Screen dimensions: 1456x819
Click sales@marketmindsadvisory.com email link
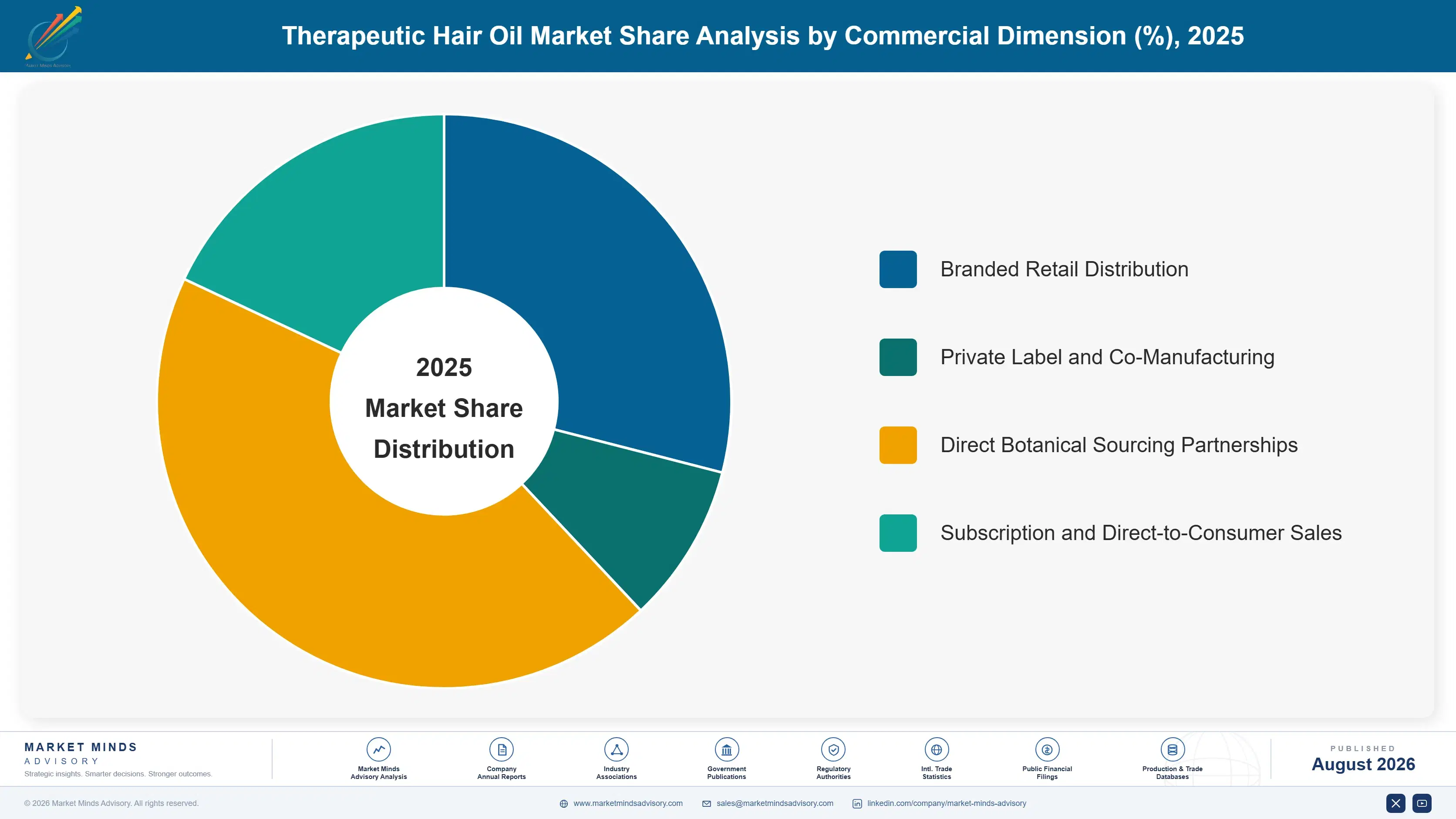click(775, 803)
